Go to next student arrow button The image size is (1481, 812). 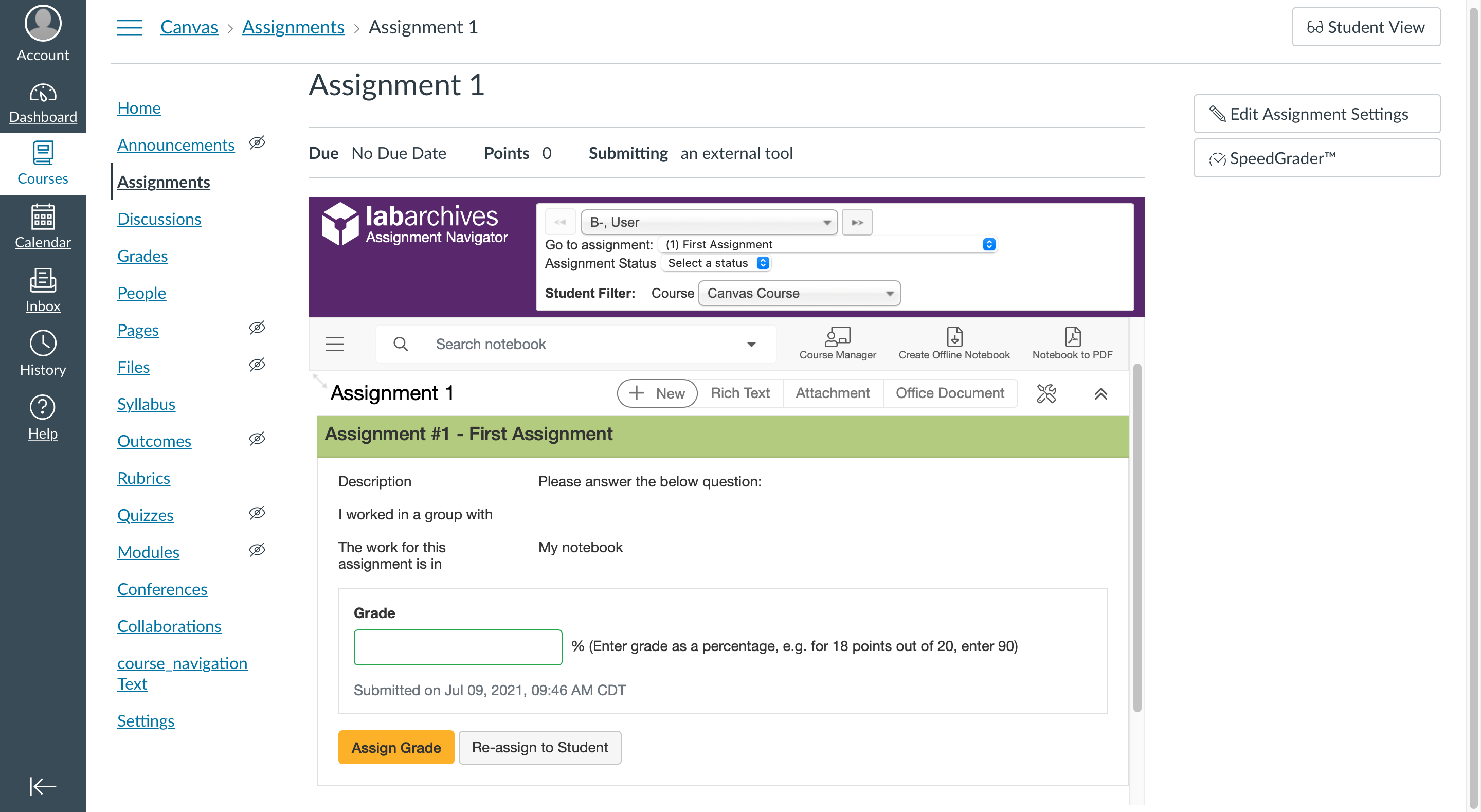[857, 222]
